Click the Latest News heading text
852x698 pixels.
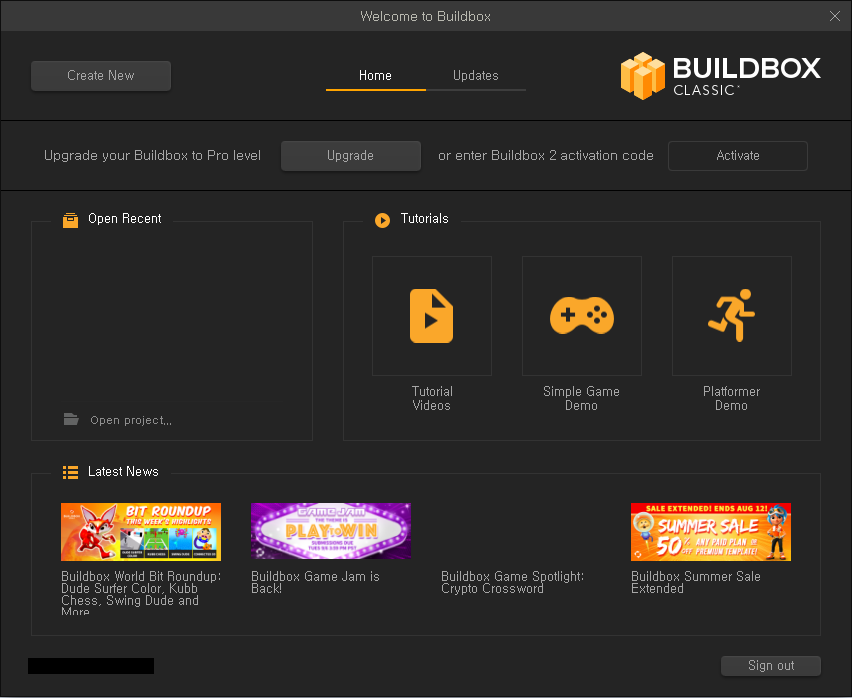pyautogui.click(x=123, y=471)
